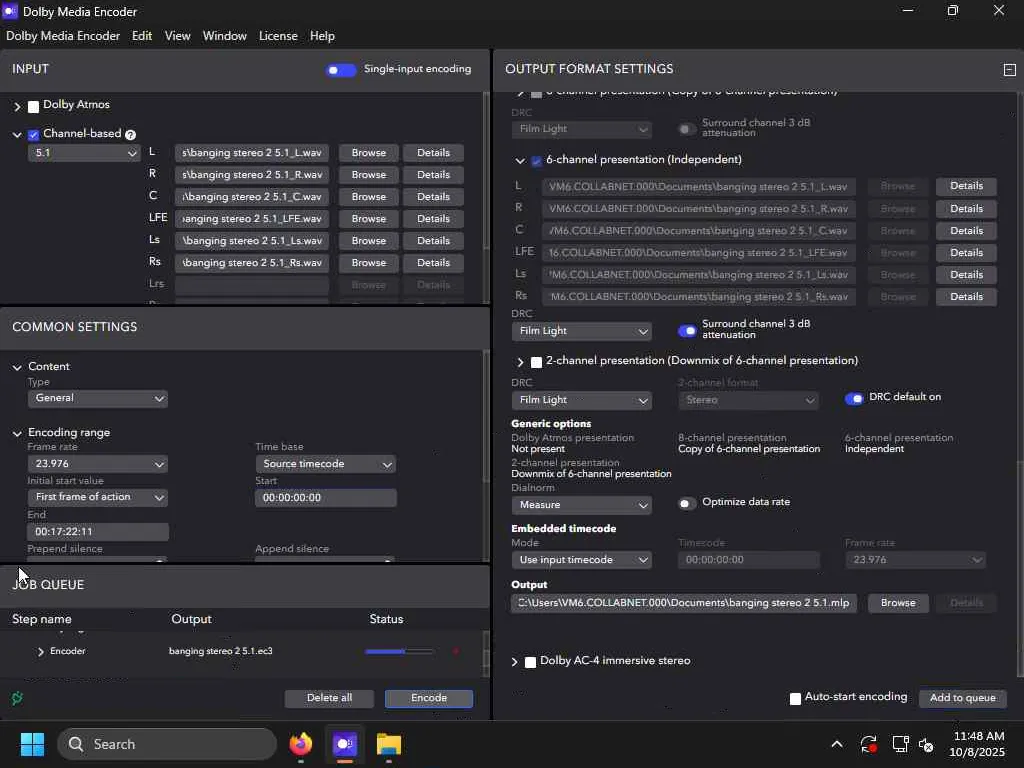Click the red cancel icon in Encoder row
Image resolution: width=1024 pixels, height=768 pixels.
[x=456, y=651]
